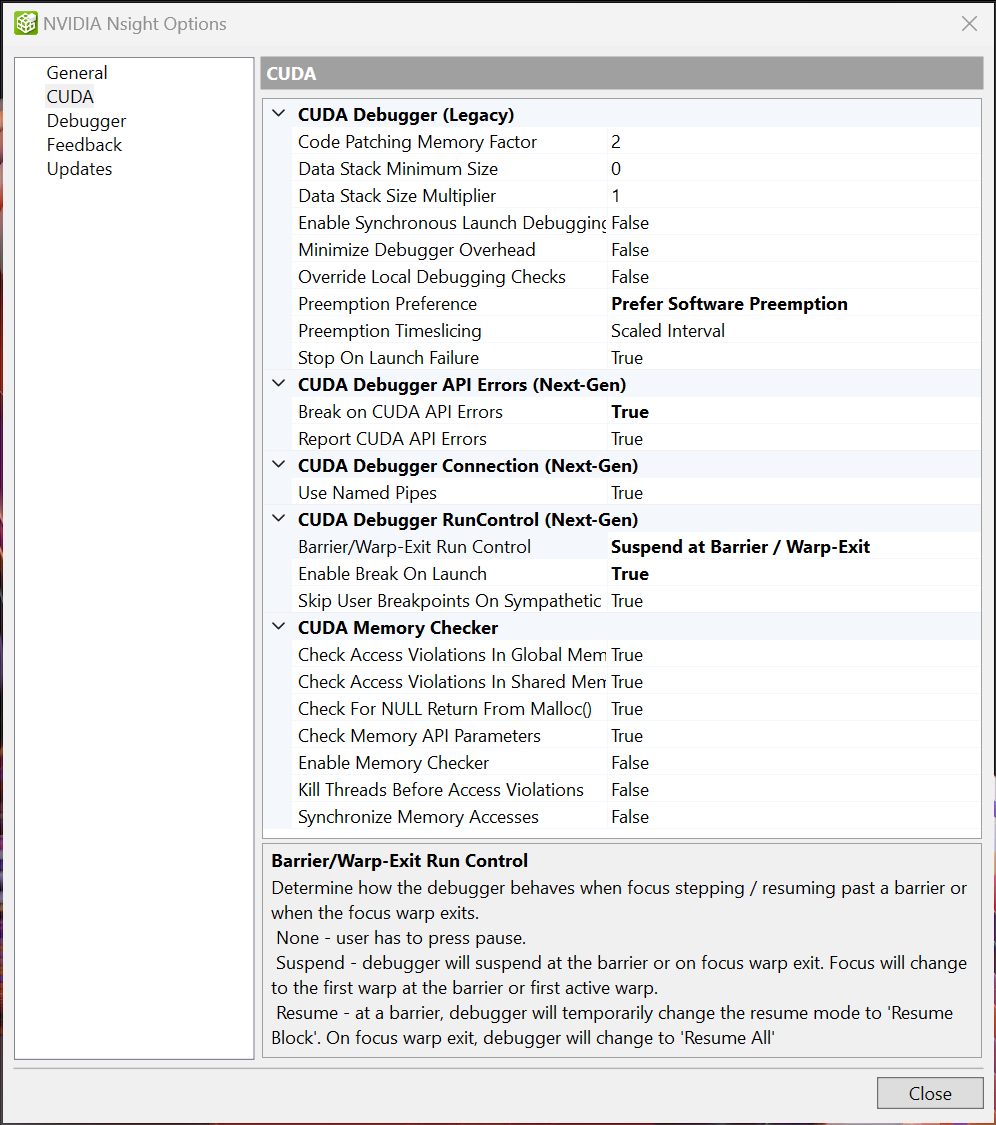Select the Minimize Debugger Overhead label
This screenshot has height=1125, width=996.
[x=416, y=250]
